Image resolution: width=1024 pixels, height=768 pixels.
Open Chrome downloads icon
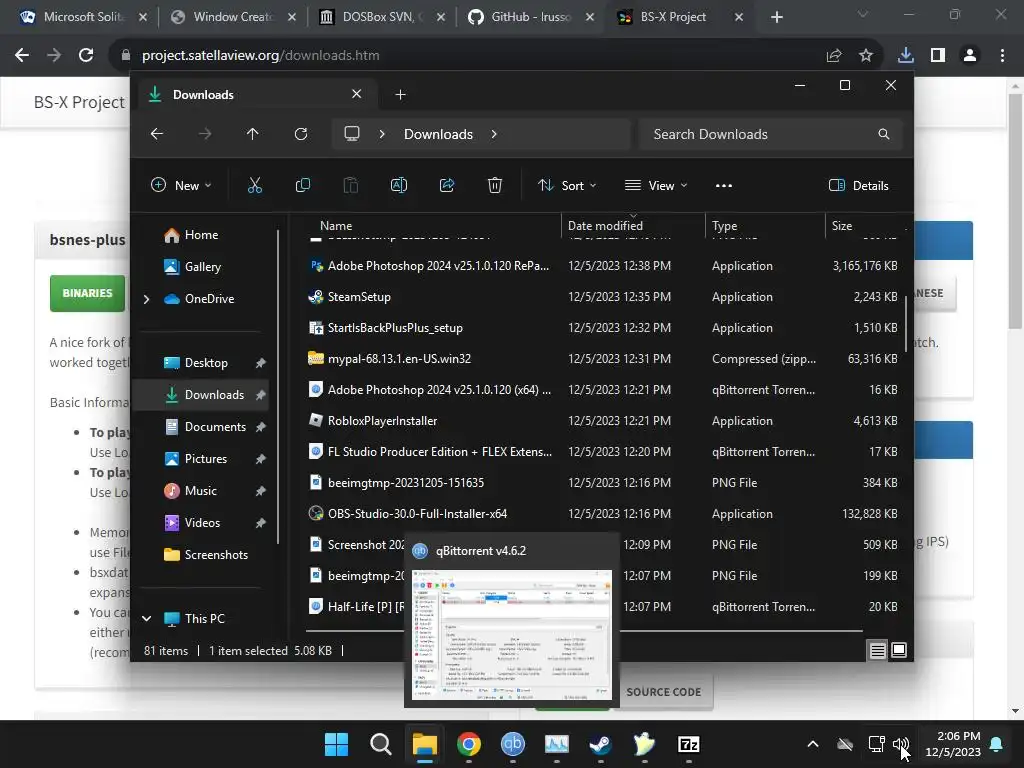(x=905, y=56)
